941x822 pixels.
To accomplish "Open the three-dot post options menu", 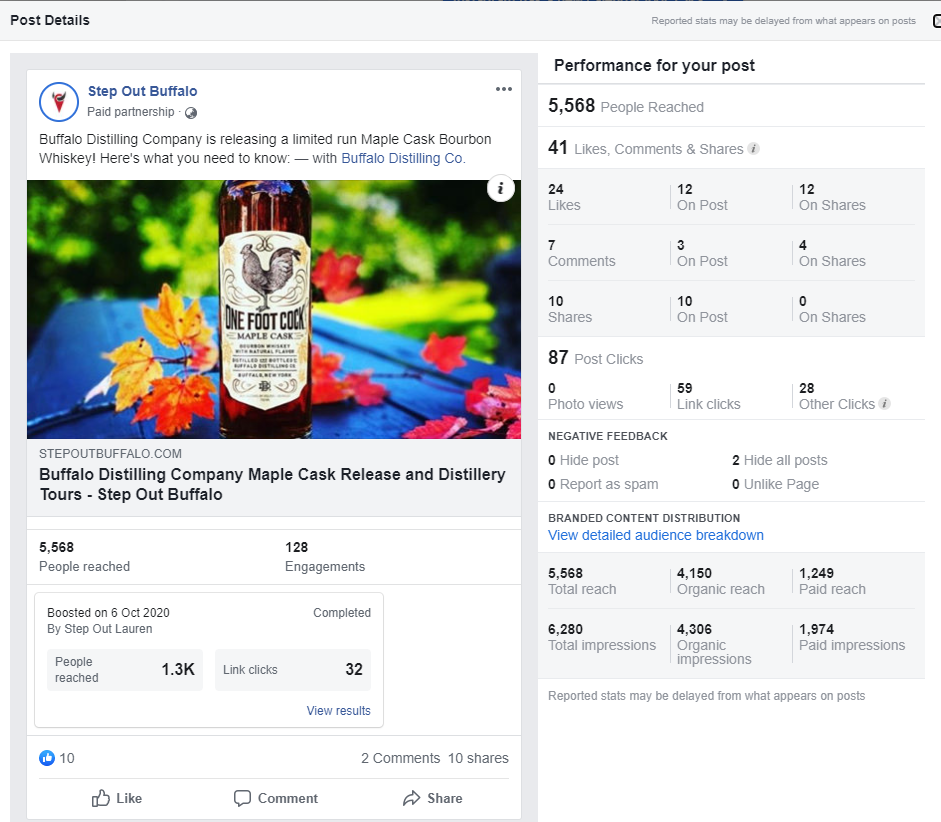I will pos(504,89).
